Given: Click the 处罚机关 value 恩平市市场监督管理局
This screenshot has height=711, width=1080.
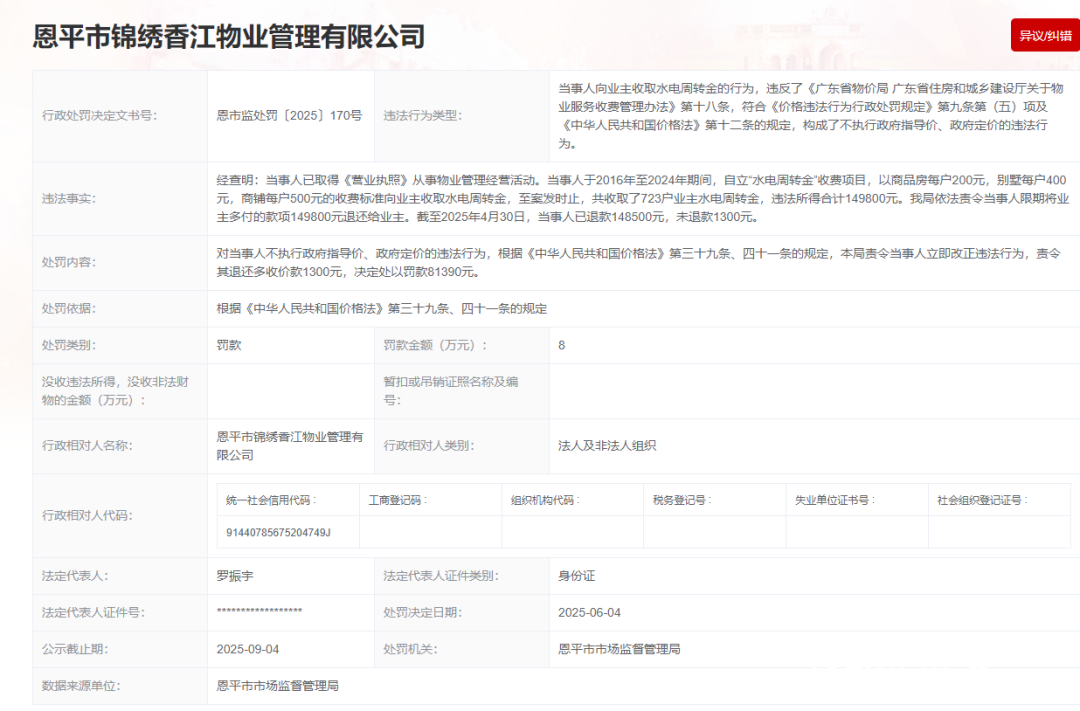Looking at the screenshot, I should (619, 649).
